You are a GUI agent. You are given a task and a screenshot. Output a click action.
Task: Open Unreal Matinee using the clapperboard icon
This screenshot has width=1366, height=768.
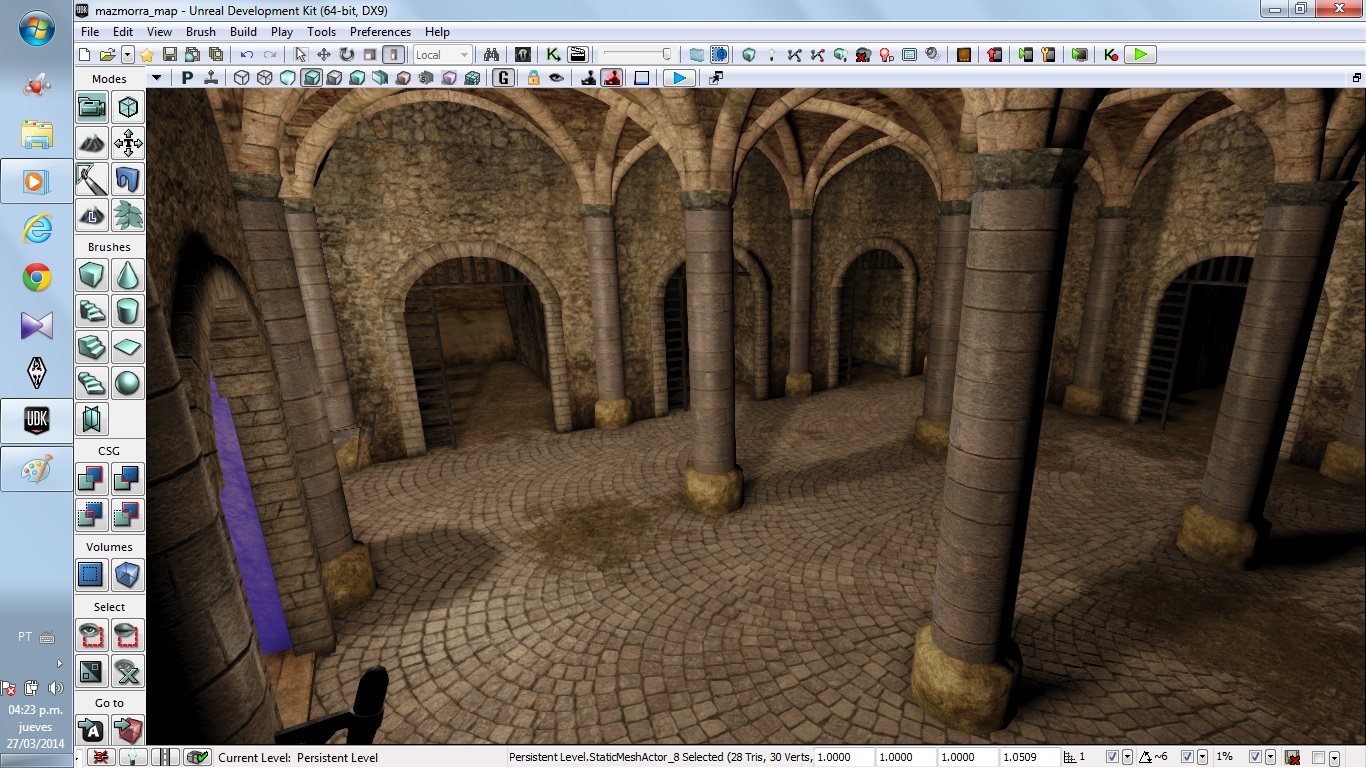click(577, 55)
